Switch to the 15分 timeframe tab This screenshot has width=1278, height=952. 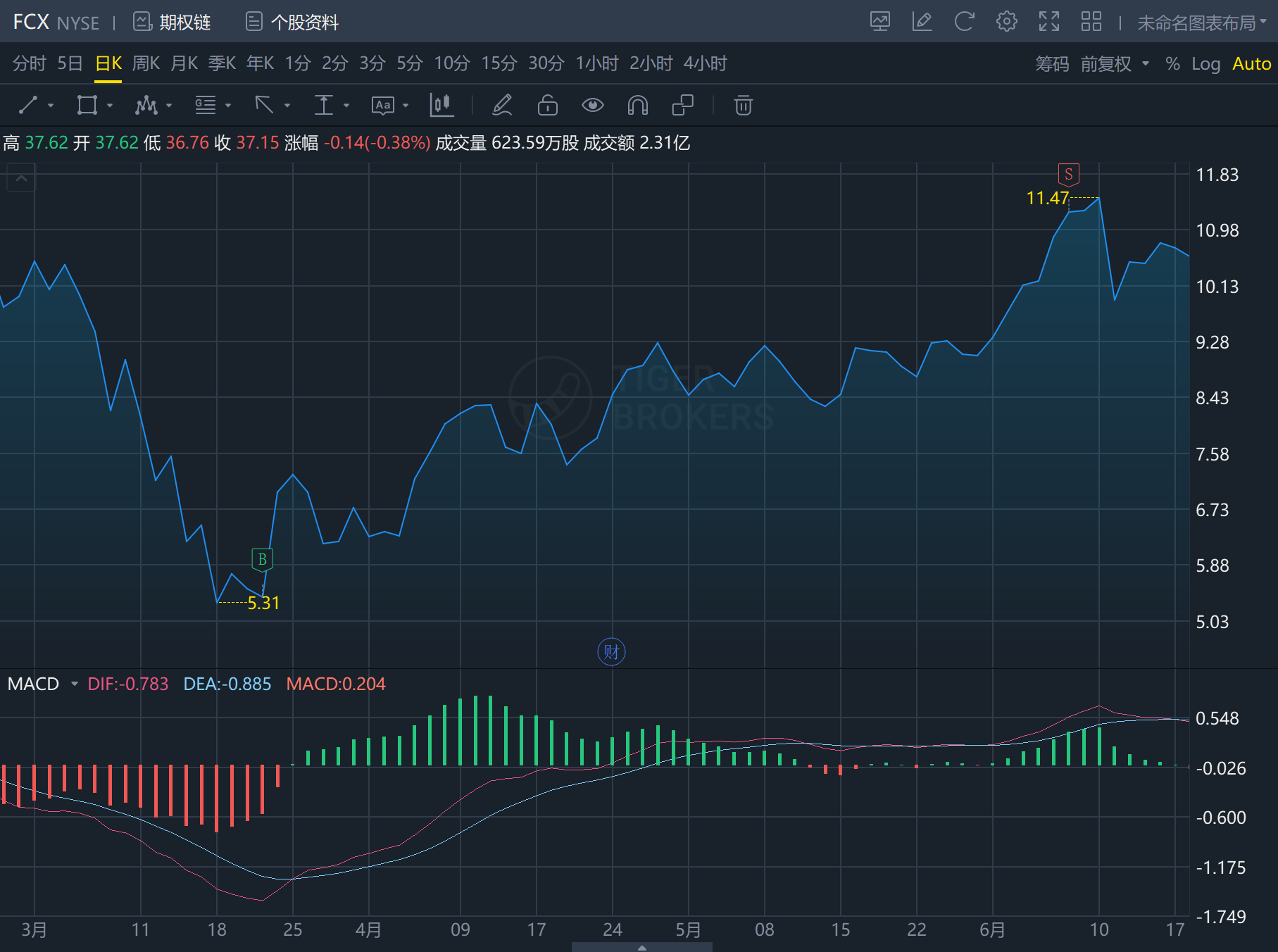(499, 64)
